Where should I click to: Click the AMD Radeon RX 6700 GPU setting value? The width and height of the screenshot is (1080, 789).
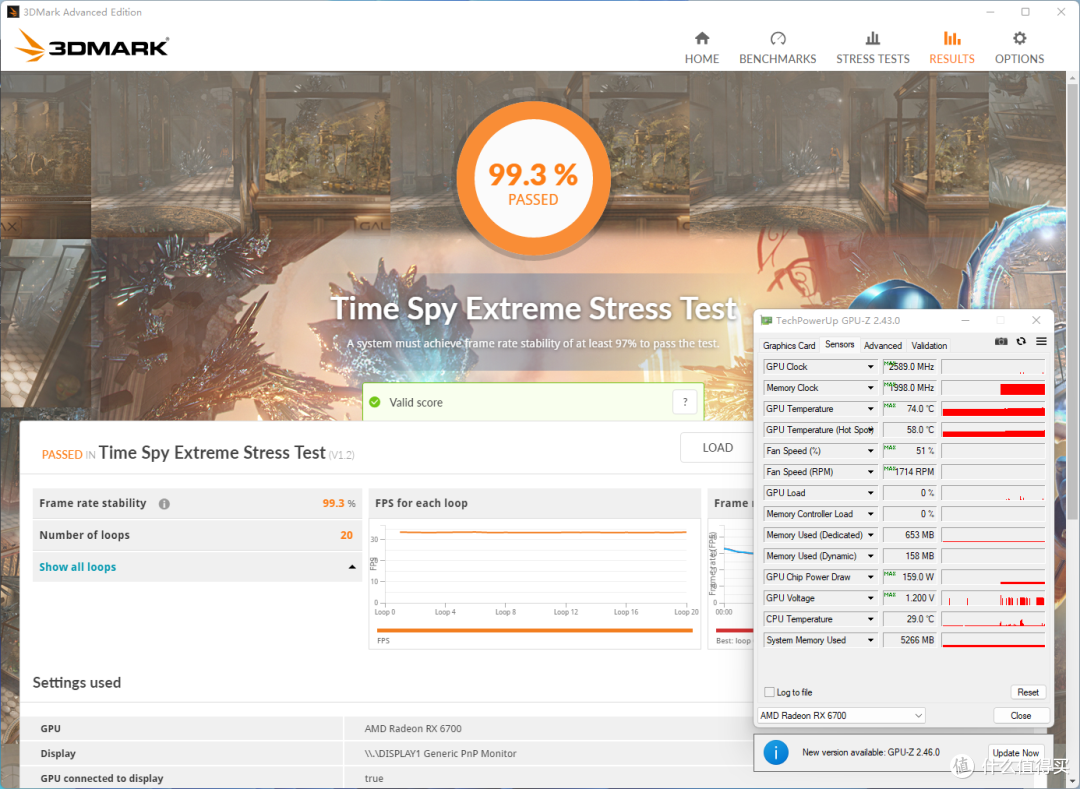click(x=413, y=728)
